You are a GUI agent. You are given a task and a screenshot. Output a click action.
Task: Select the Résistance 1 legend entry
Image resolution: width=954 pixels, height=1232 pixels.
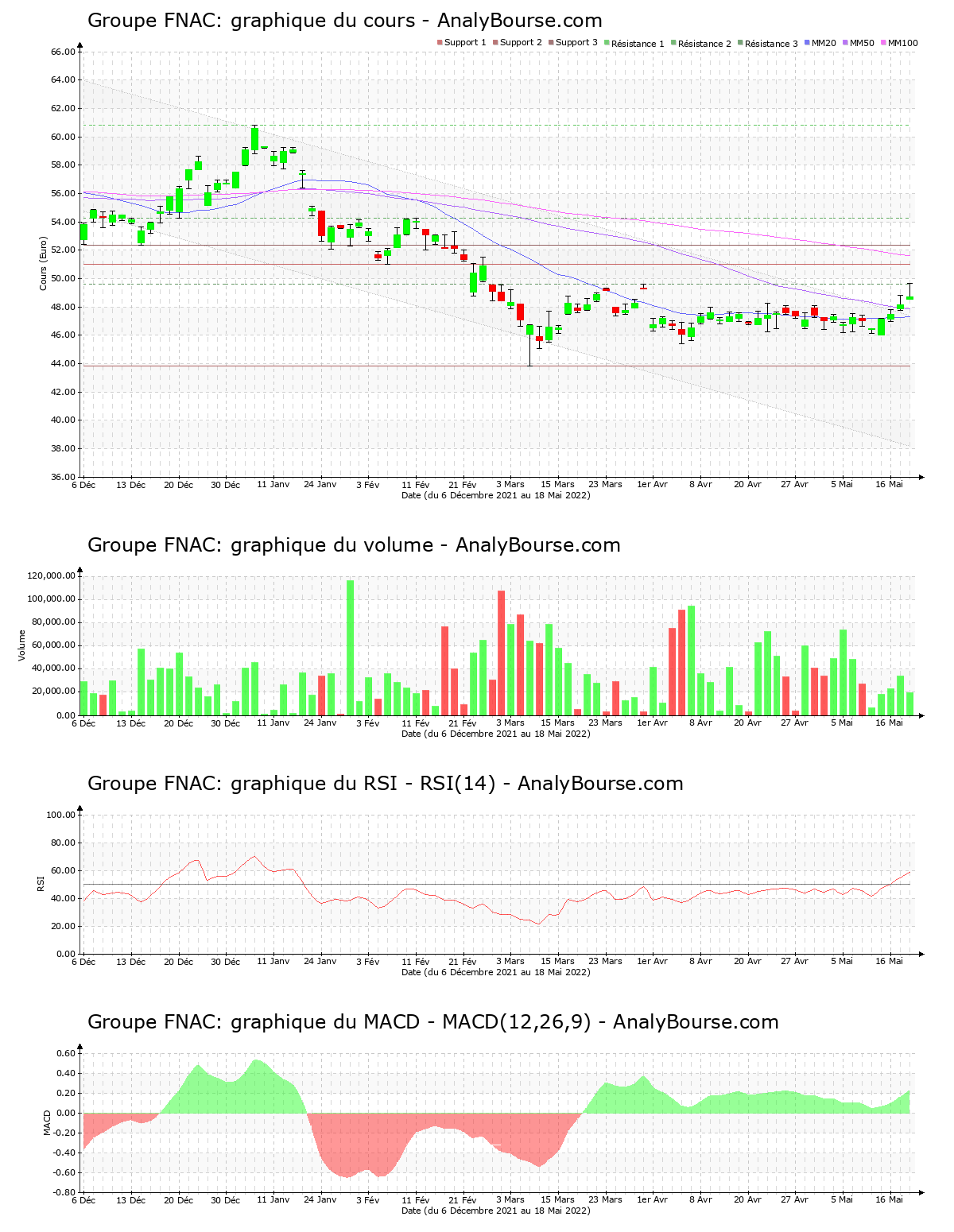[634, 43]
